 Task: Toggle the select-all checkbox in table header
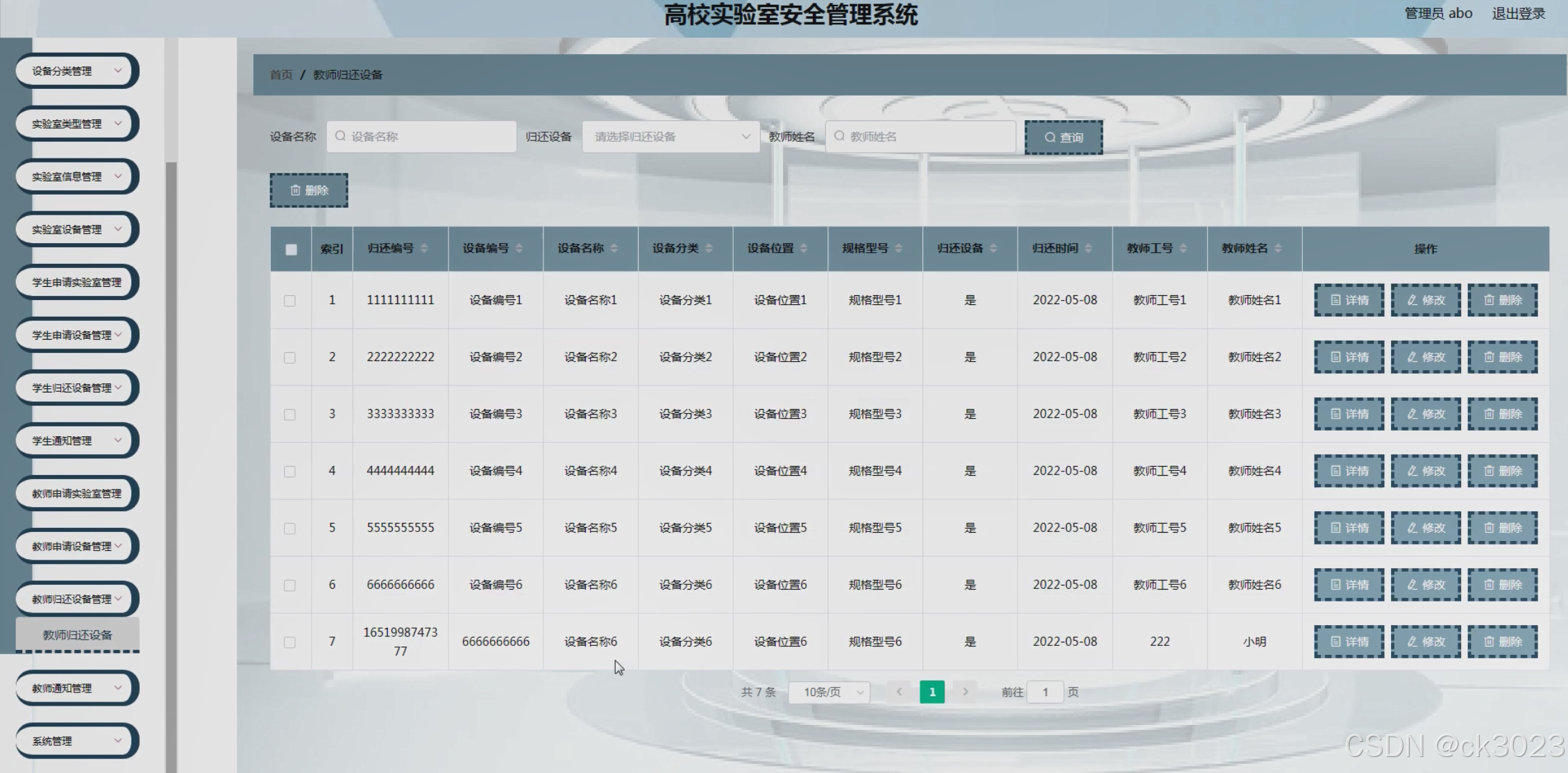(x=292, y=249)
